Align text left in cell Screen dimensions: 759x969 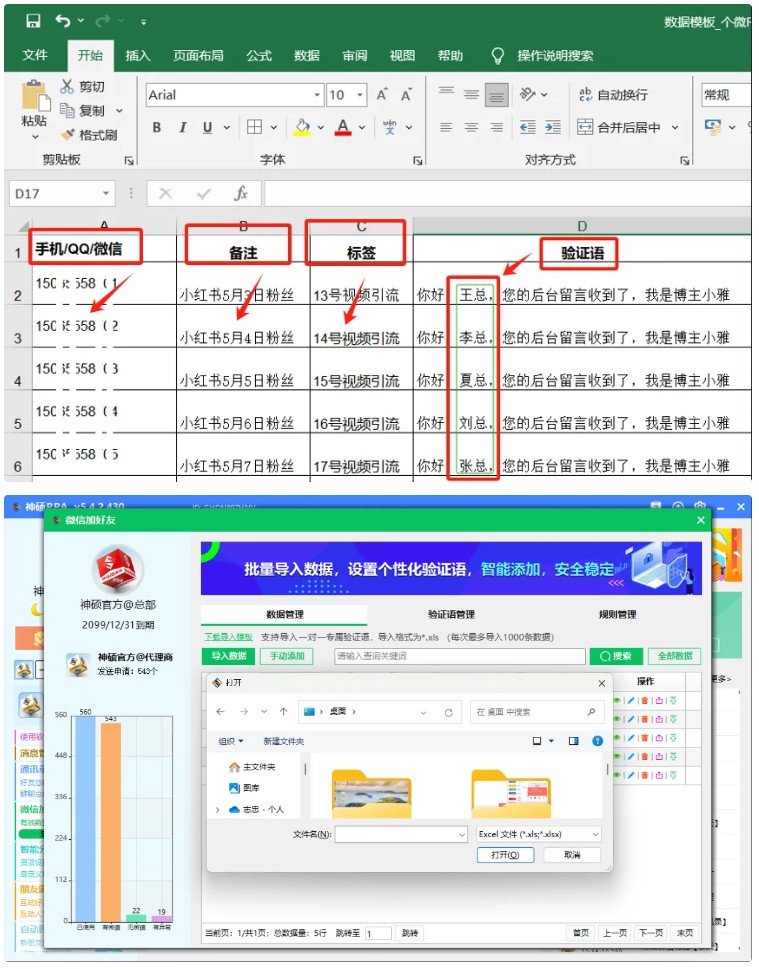click(x=446, y=127)
